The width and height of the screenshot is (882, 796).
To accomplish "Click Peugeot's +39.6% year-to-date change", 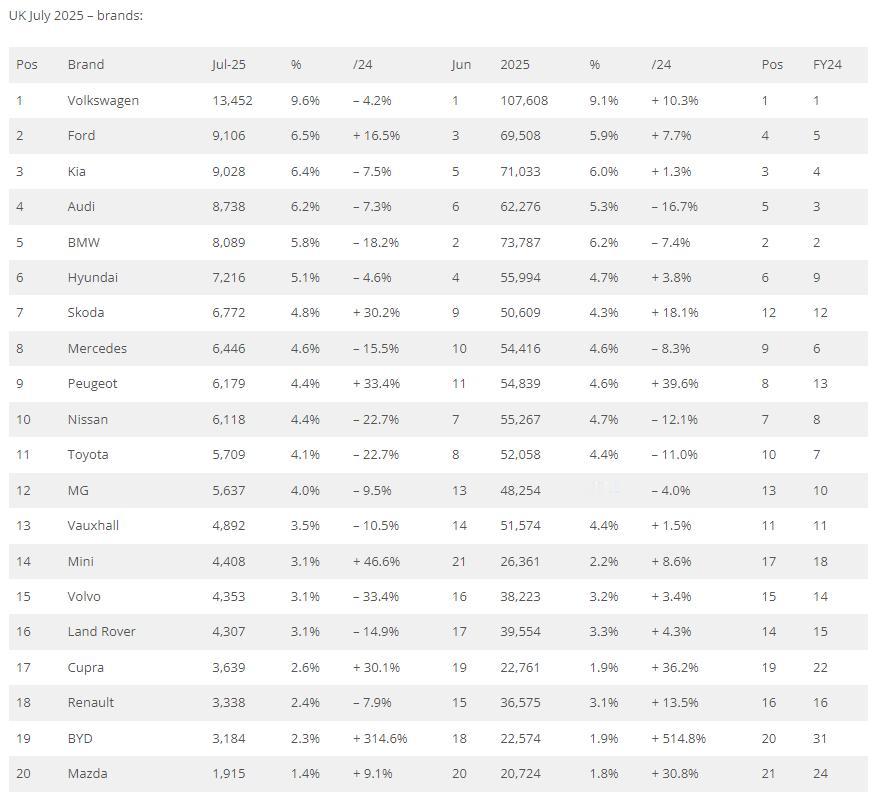I will (674, 383).
